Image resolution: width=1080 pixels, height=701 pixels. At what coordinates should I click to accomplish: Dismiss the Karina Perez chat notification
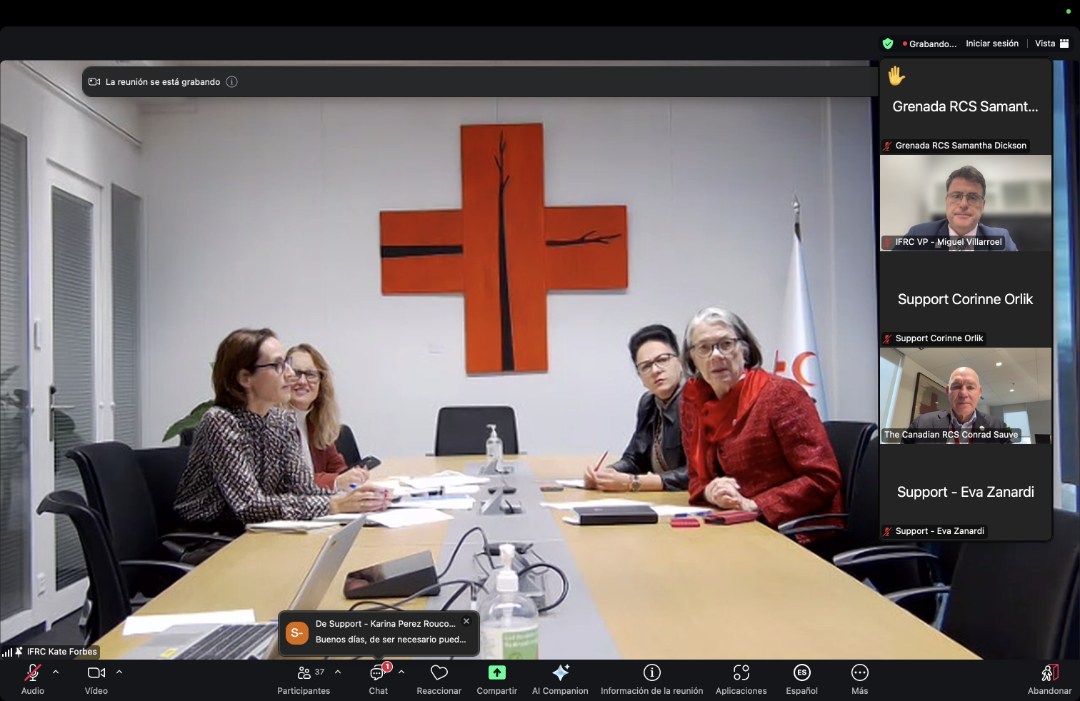466,621
